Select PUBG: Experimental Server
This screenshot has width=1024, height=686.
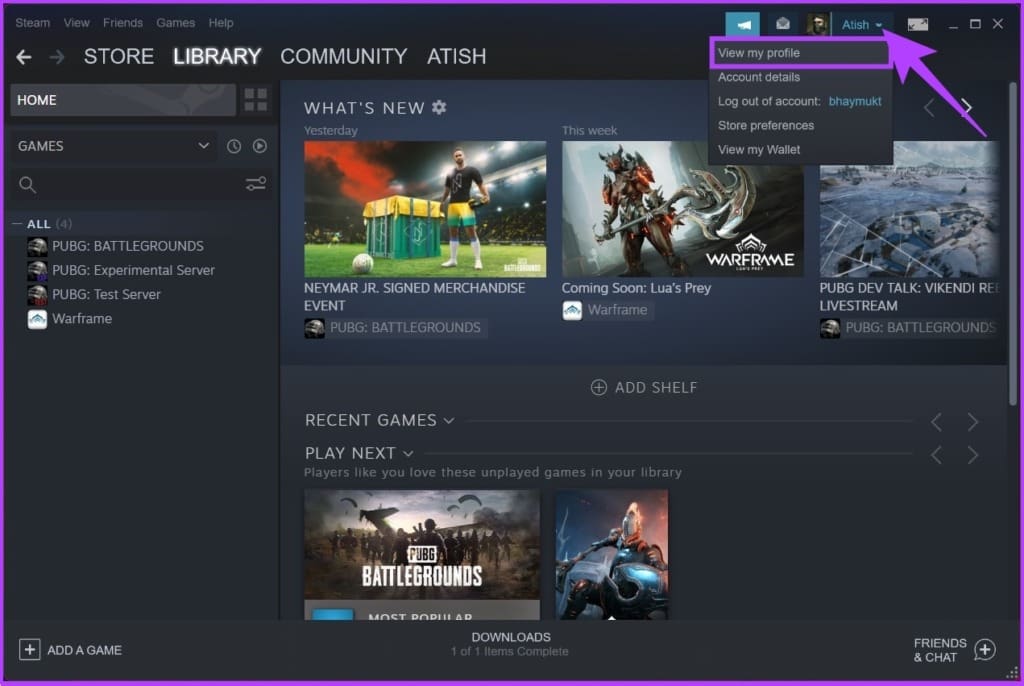click(x=133, y=270)
